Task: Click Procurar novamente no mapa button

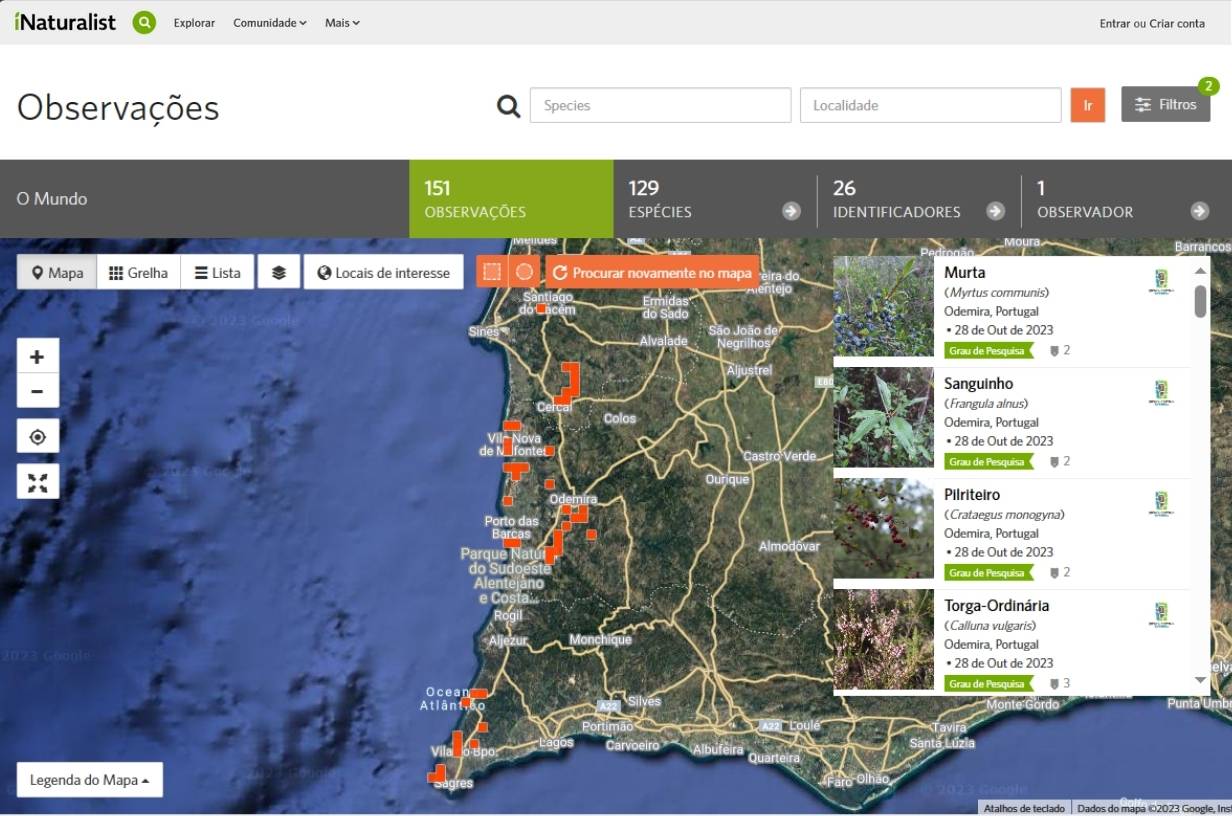Action: pyautogui.click(x=652, y=272)
